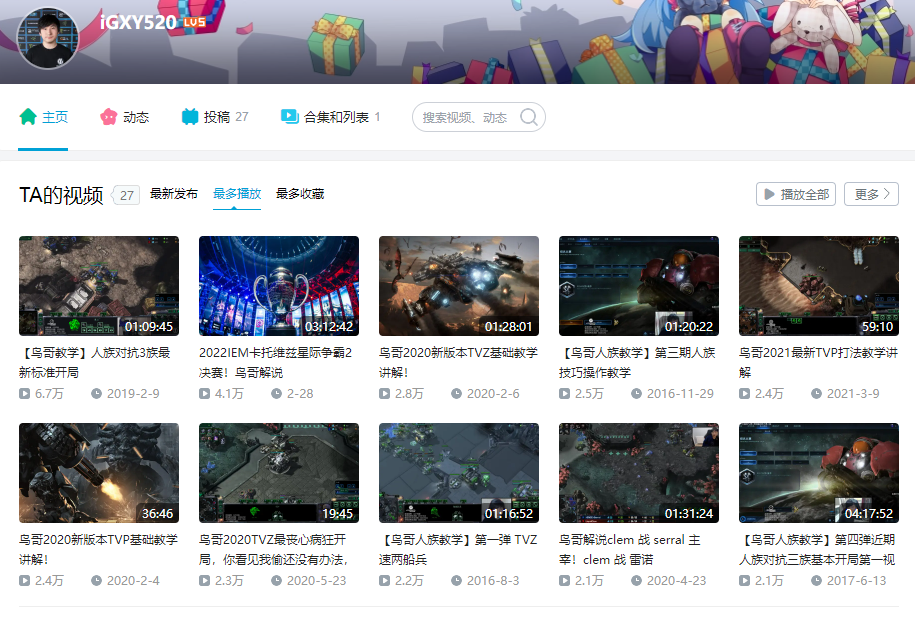Click the 更多 button
Screen dimensions: 915x617
click(871, 194)
